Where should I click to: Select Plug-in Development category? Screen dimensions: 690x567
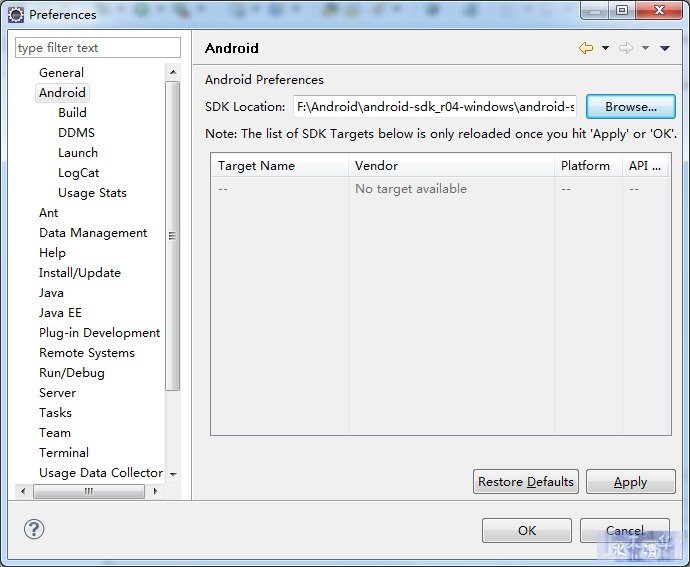click(99, 333)
